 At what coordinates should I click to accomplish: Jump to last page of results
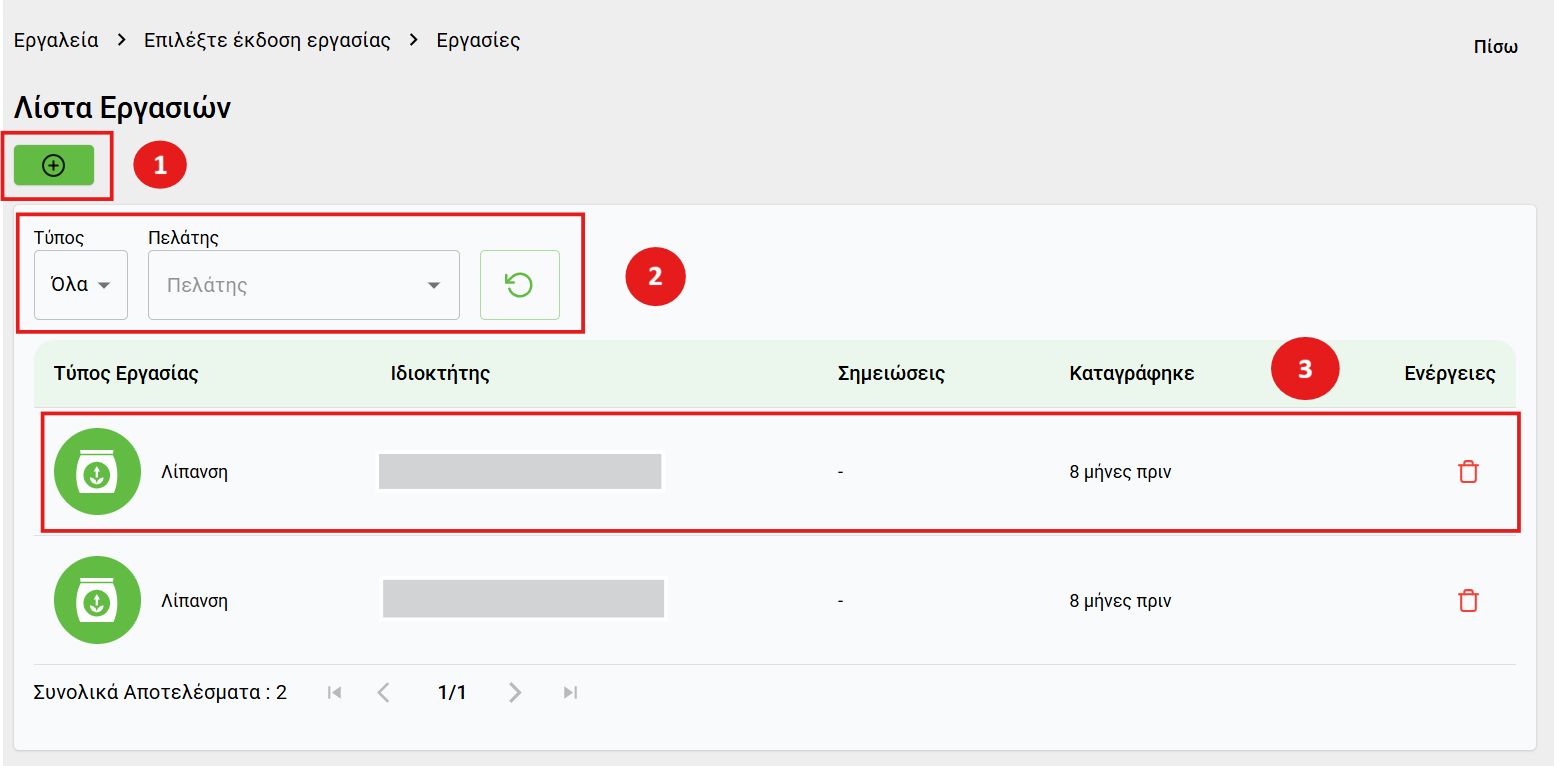click(570, 692)
